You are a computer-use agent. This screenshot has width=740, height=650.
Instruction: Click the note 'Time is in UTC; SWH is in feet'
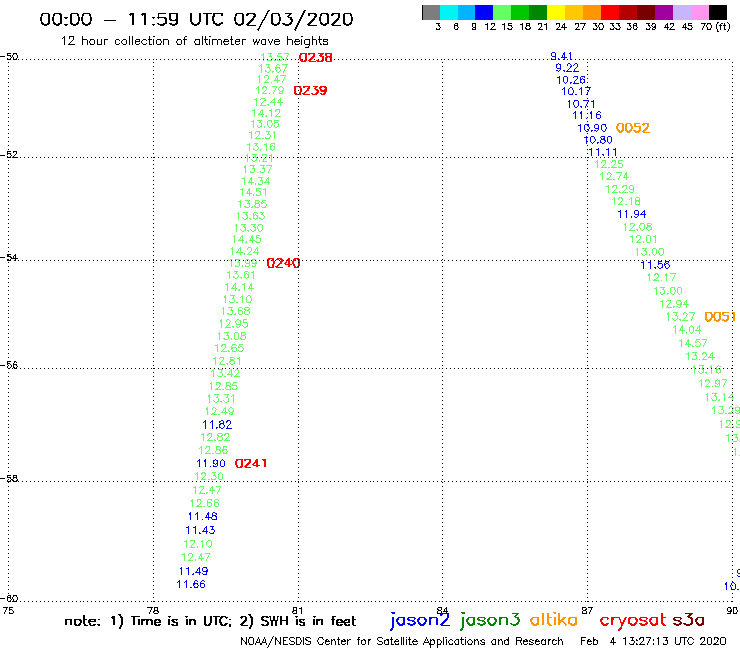coord(210,621)
